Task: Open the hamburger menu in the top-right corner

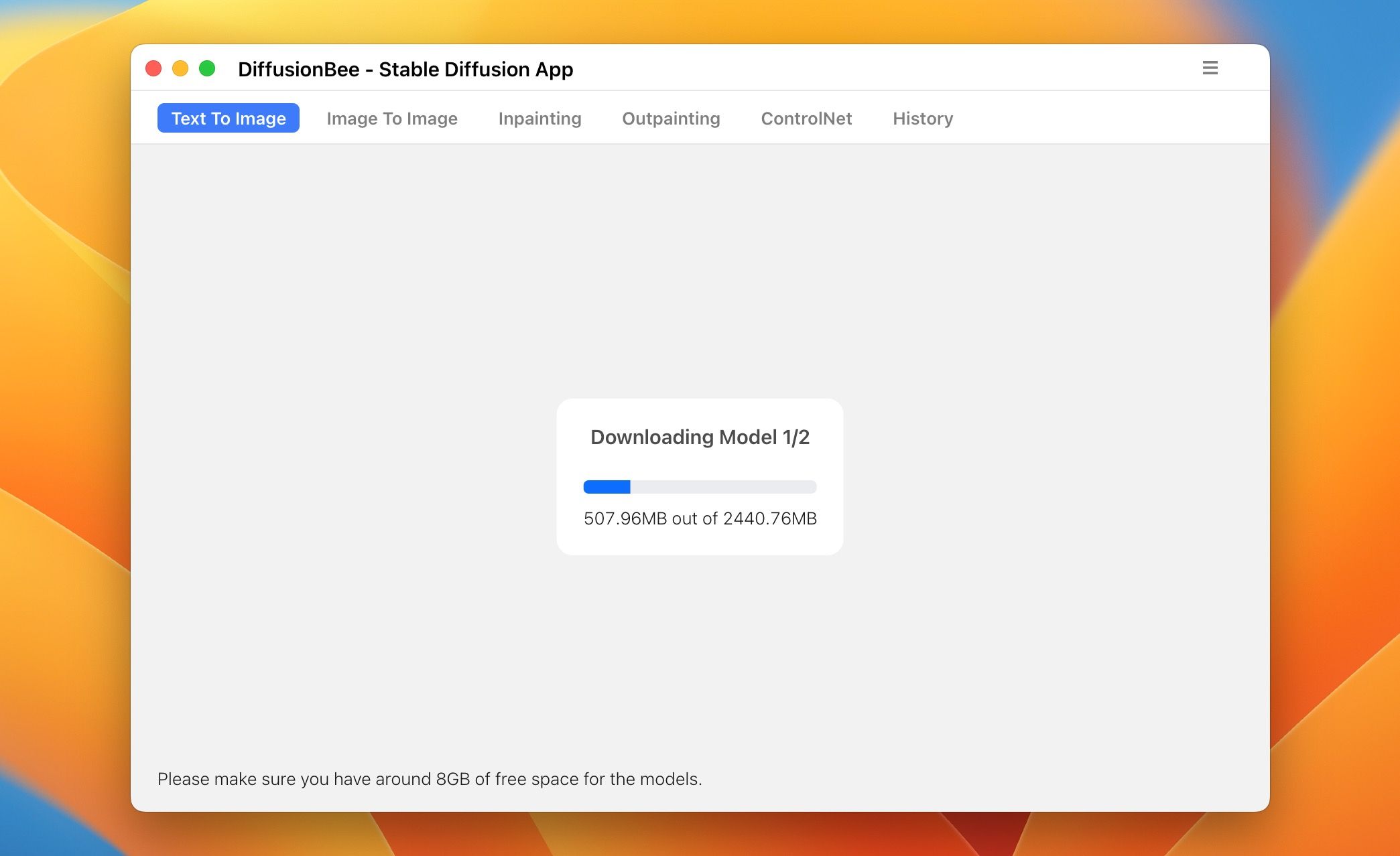Action: tap(1210, 68)
